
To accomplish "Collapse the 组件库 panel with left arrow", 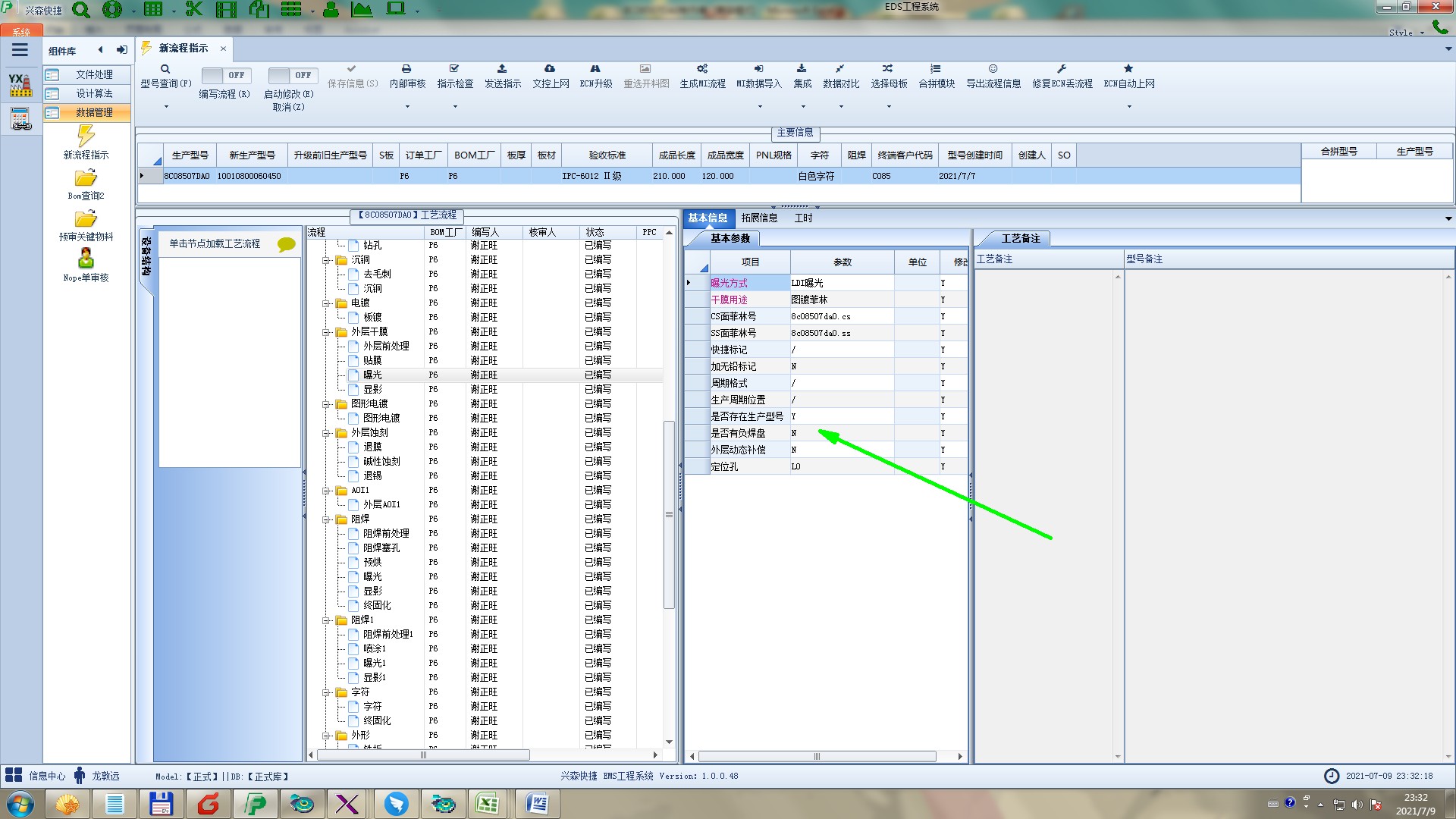I will [100, 50].
